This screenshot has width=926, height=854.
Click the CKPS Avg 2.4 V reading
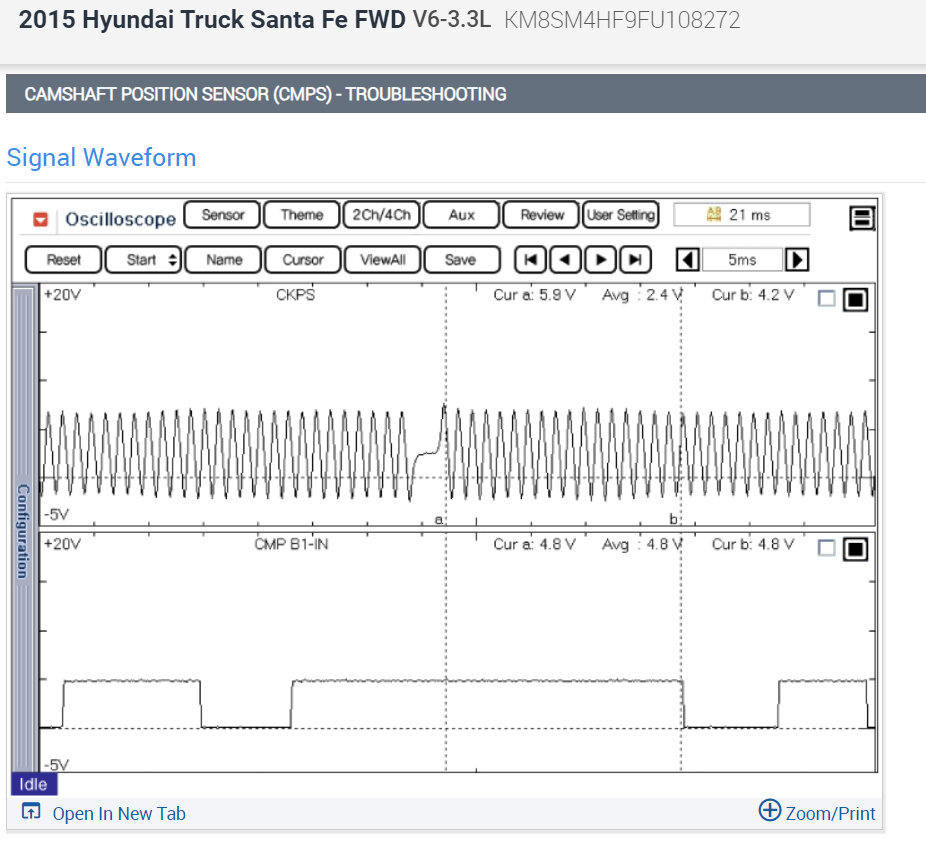click(x=642, y=295)
